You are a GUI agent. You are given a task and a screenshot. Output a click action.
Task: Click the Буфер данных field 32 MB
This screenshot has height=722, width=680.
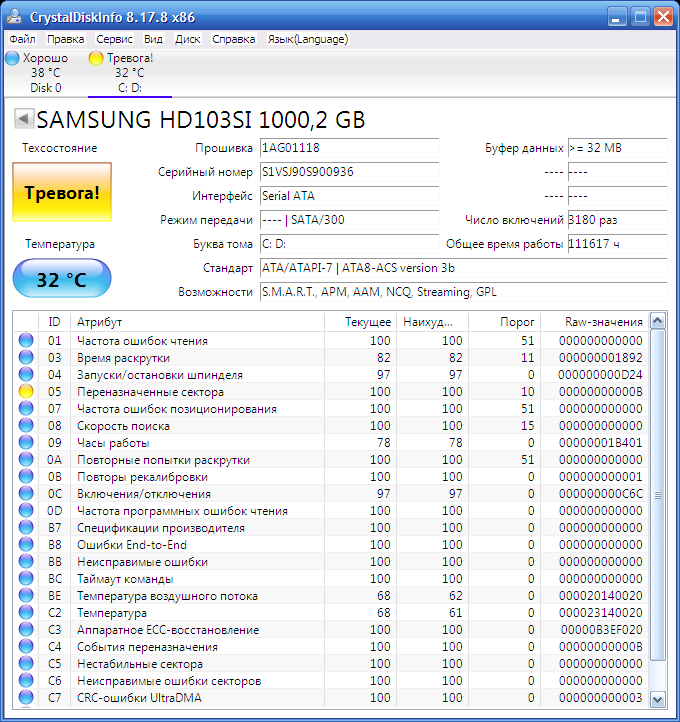click(617, 148)
